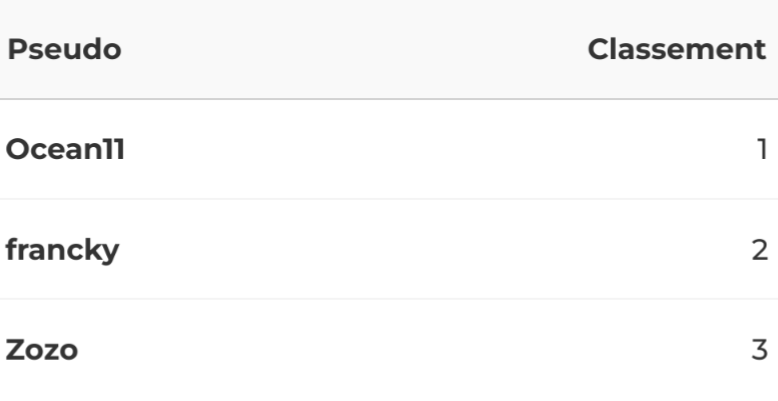Select the Zozo table row
Viewport: 778px width, 401px height.
click(x=389, y=351)
